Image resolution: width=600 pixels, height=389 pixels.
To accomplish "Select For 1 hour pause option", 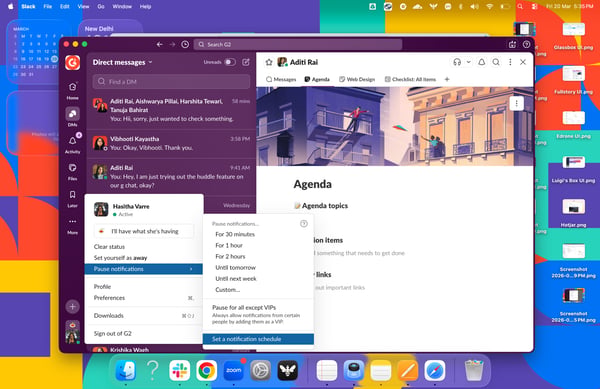I will coord(229,245).
